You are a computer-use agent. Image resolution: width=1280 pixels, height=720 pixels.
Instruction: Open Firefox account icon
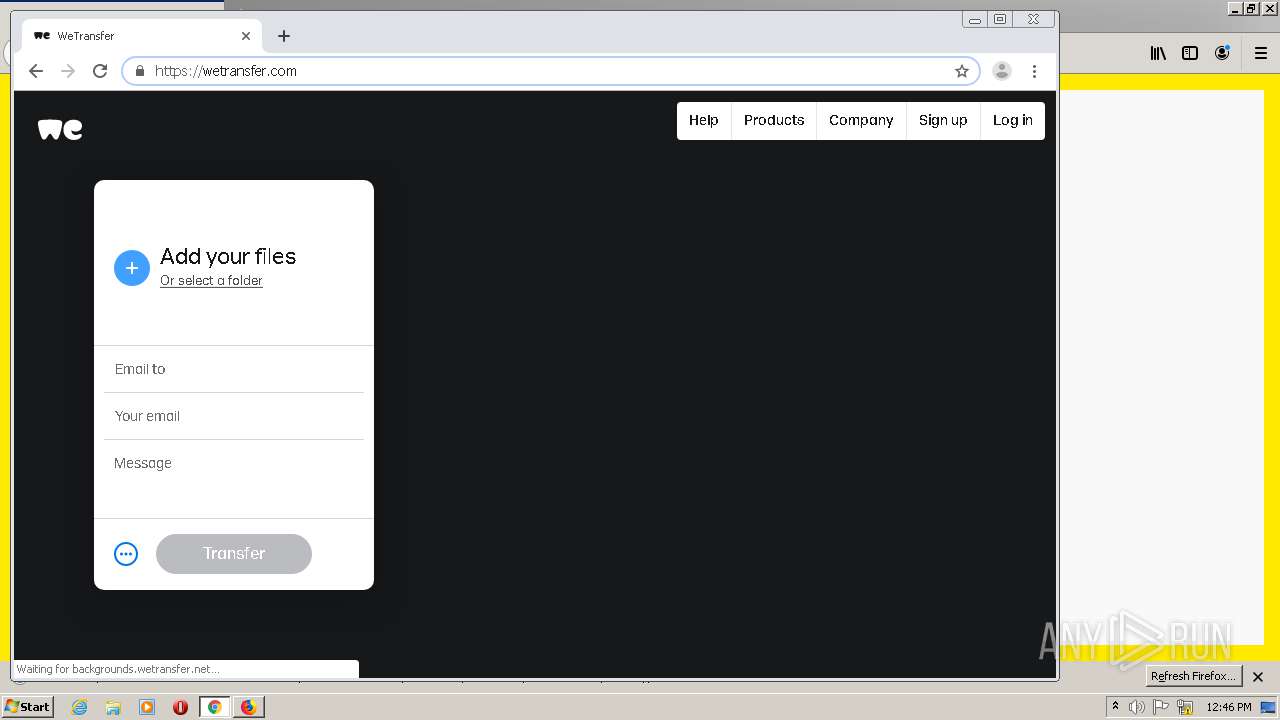[1222, 54]
